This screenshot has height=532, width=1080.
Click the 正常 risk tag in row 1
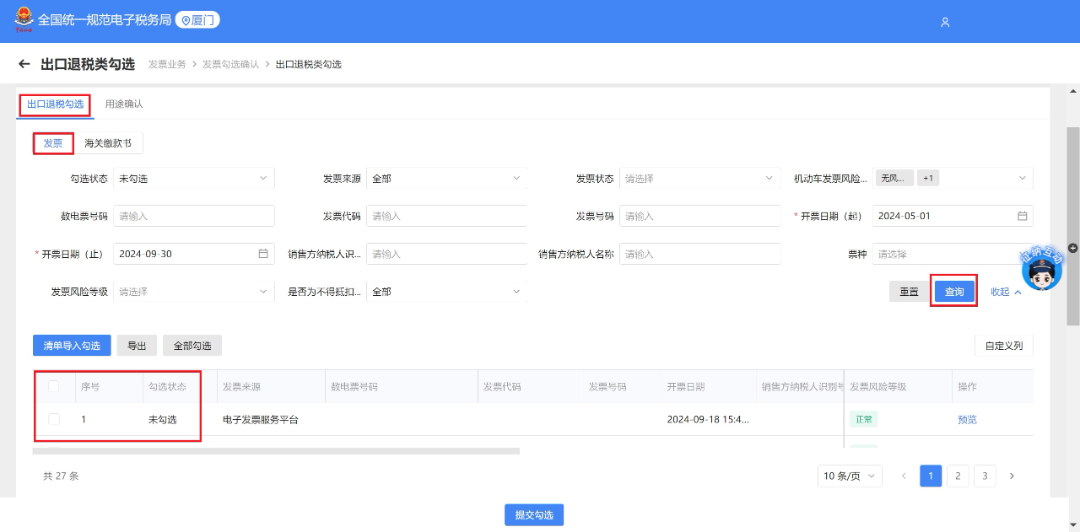click(x=864, y=419)
